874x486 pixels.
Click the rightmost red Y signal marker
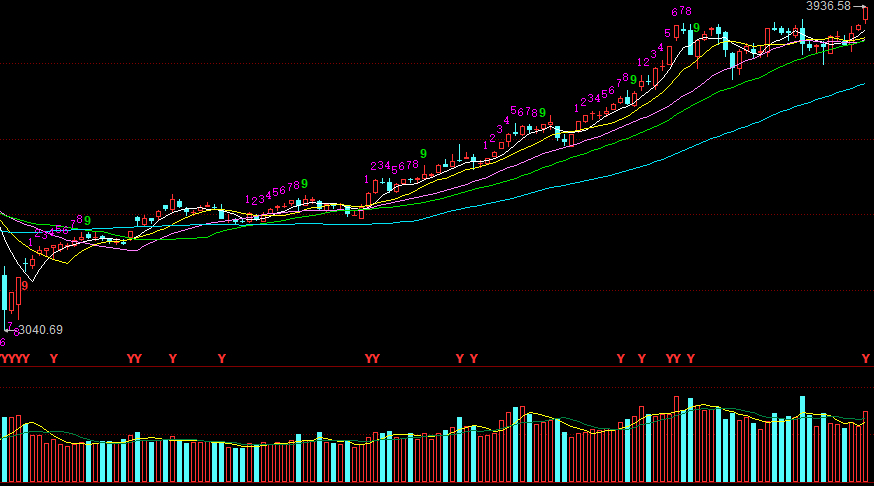pyautogui.click(x=866, y=358)
